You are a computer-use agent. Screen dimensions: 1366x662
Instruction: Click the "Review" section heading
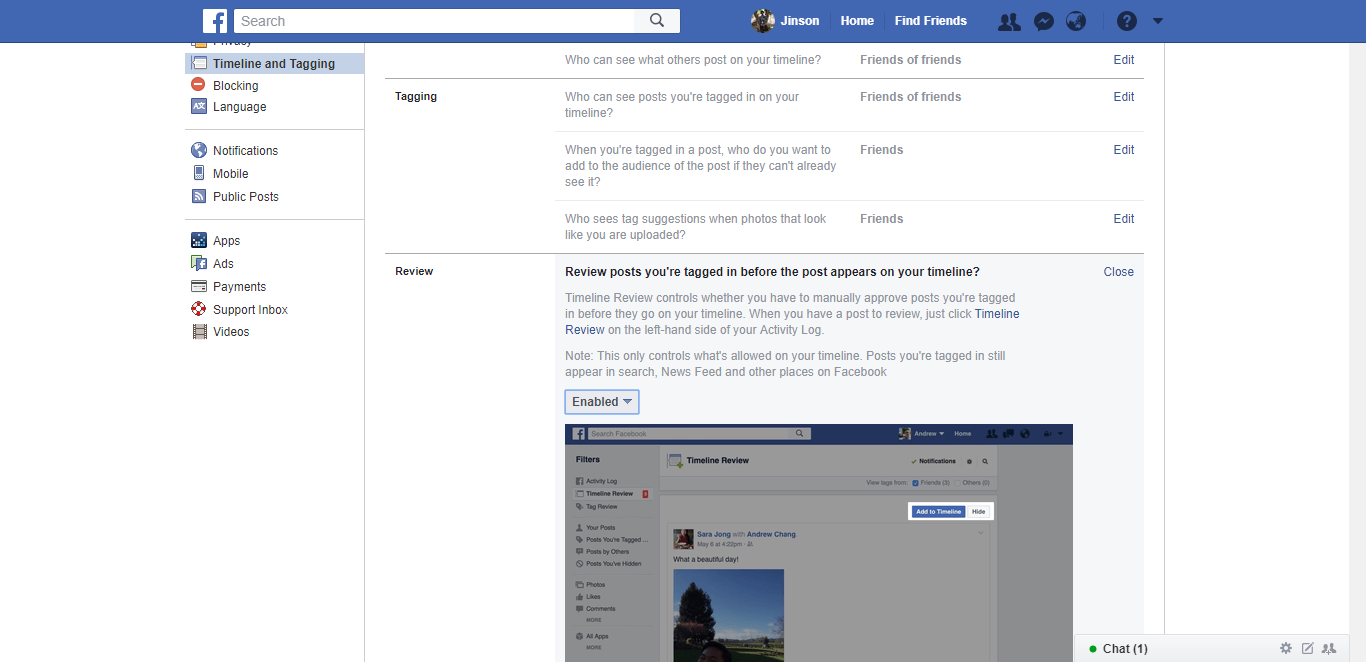(x=414, y=271)
